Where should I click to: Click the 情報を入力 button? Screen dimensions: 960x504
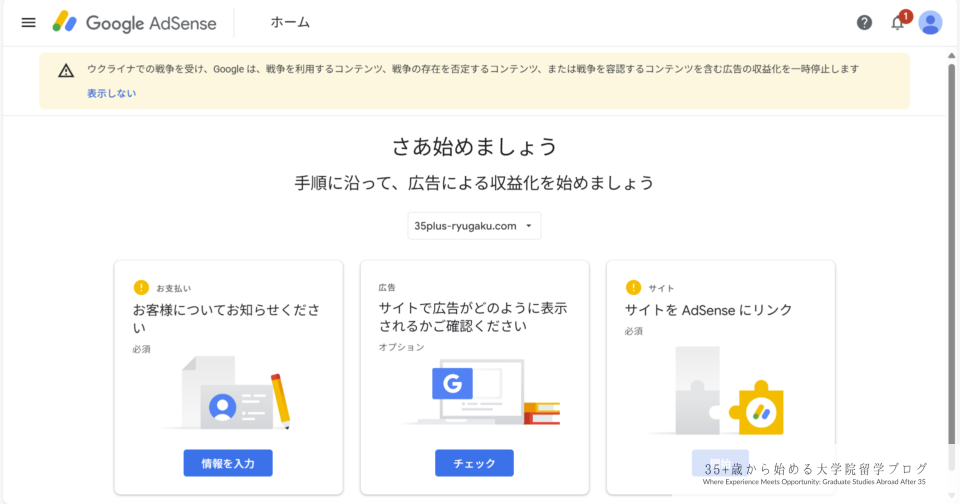(228, 463)
